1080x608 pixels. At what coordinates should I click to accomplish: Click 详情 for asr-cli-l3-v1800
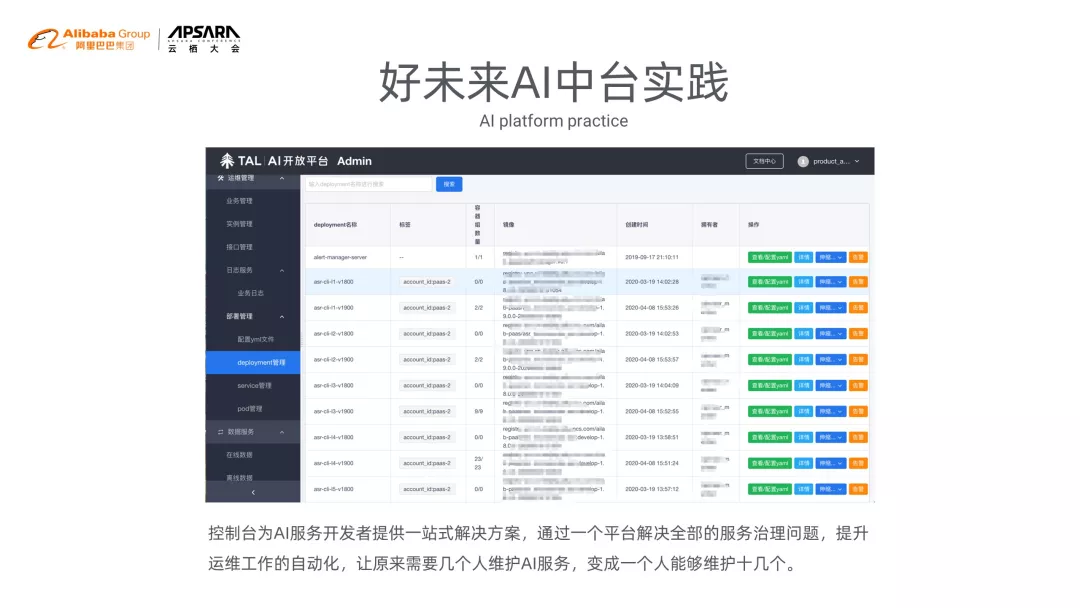click(x=804, y=386)
